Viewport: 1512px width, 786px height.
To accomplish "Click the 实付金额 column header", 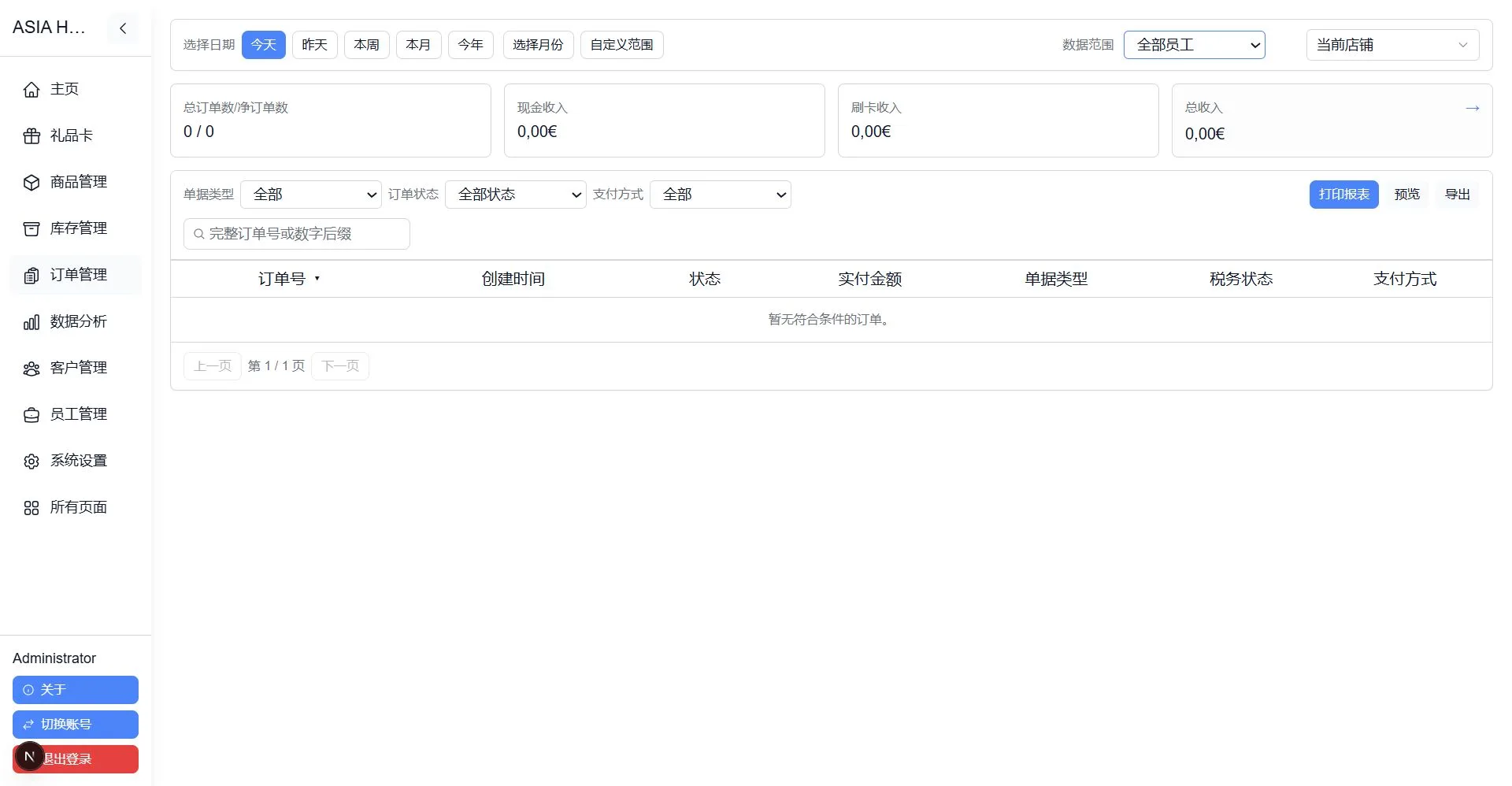I will point(870,279).
